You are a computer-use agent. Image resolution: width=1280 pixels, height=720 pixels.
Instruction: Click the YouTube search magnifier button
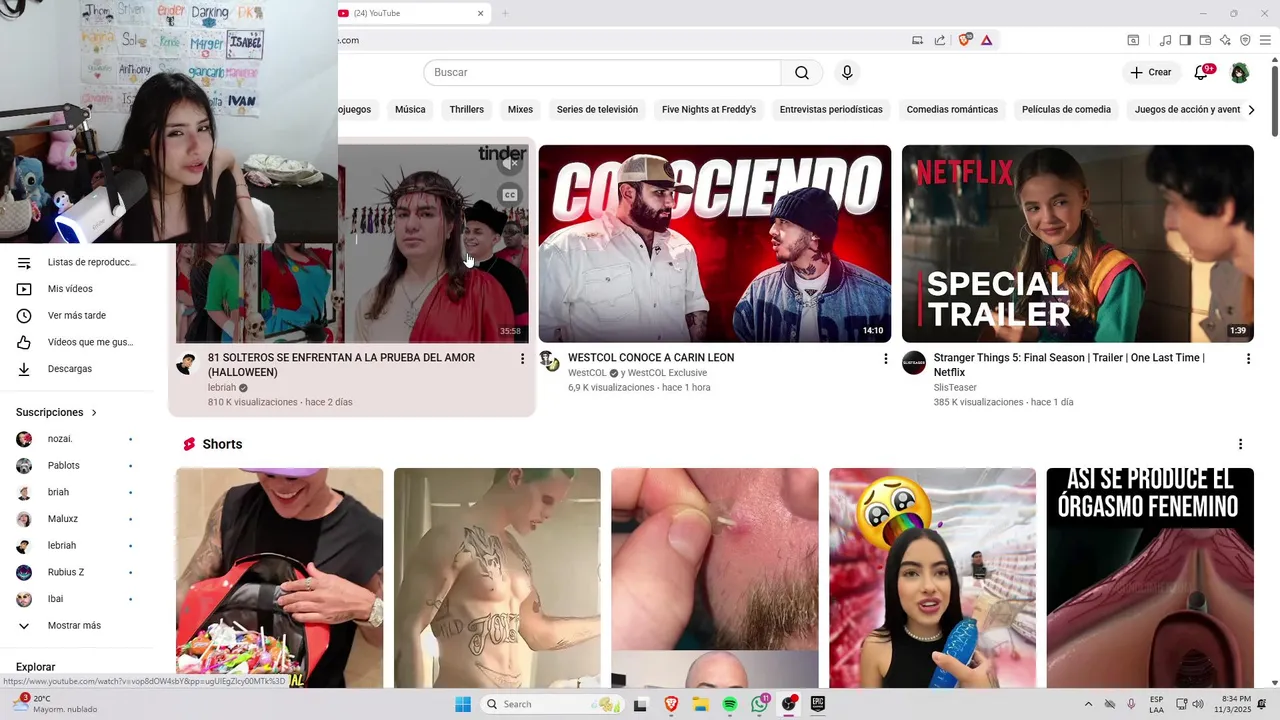(x=802, y=72)
